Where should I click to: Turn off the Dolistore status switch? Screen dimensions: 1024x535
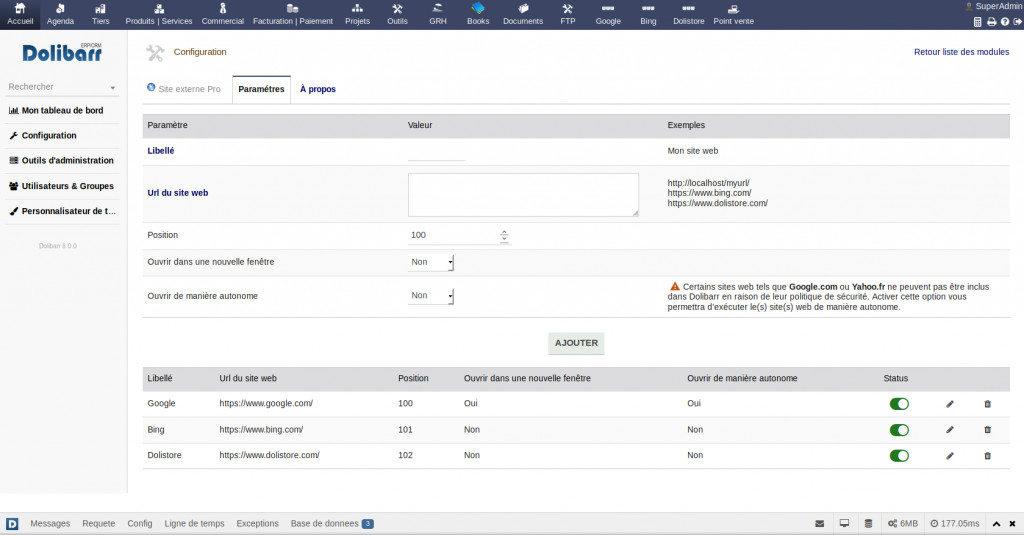click(x=899, y=456)
